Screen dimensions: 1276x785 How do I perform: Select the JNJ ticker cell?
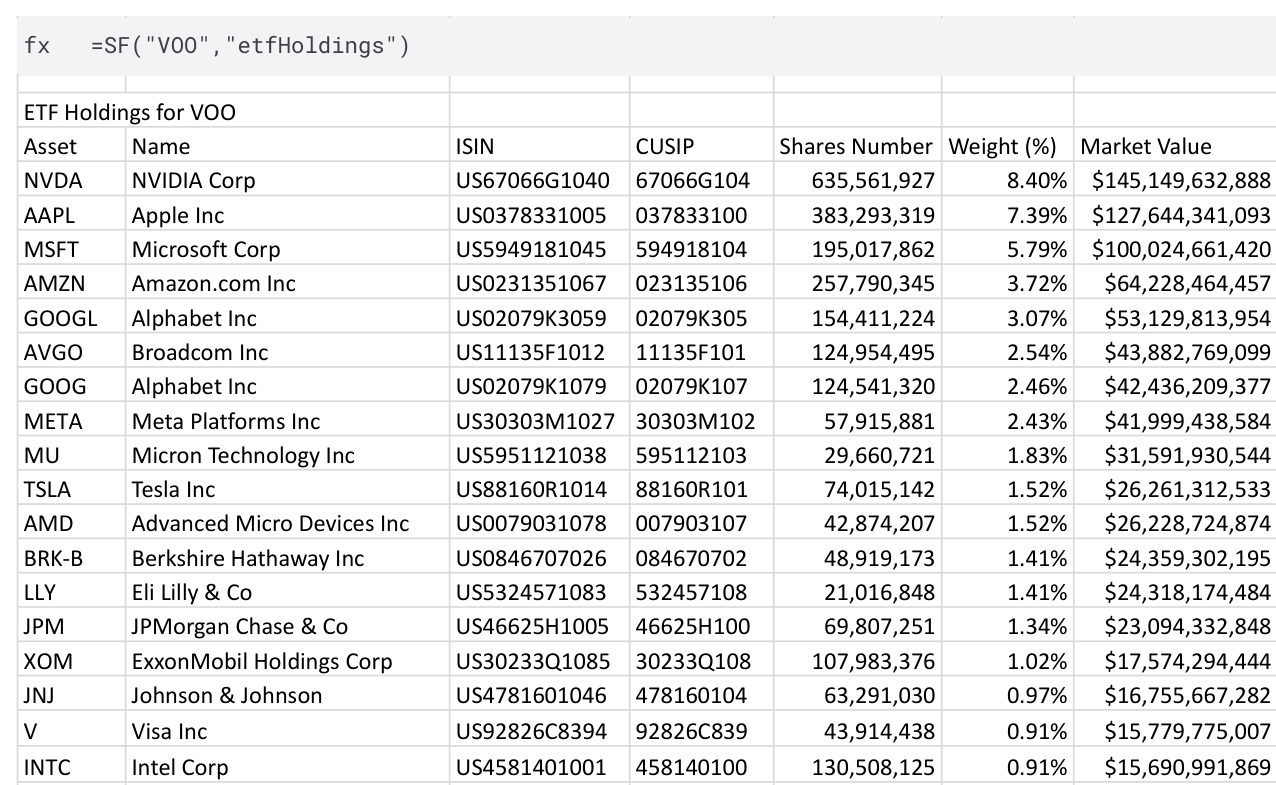pyautogui.click(x=72, y=695)
